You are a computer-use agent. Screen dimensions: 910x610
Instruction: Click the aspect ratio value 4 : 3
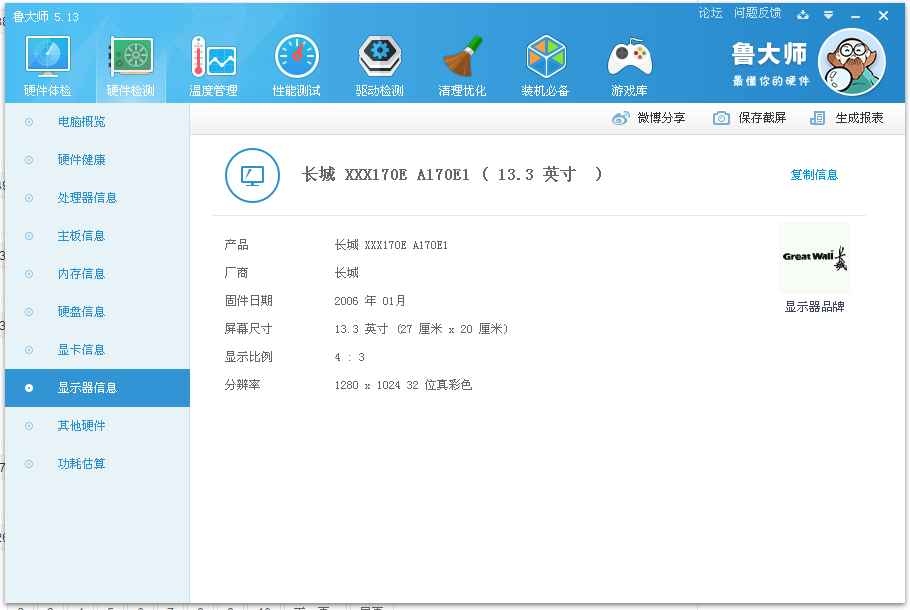point(349,357)
